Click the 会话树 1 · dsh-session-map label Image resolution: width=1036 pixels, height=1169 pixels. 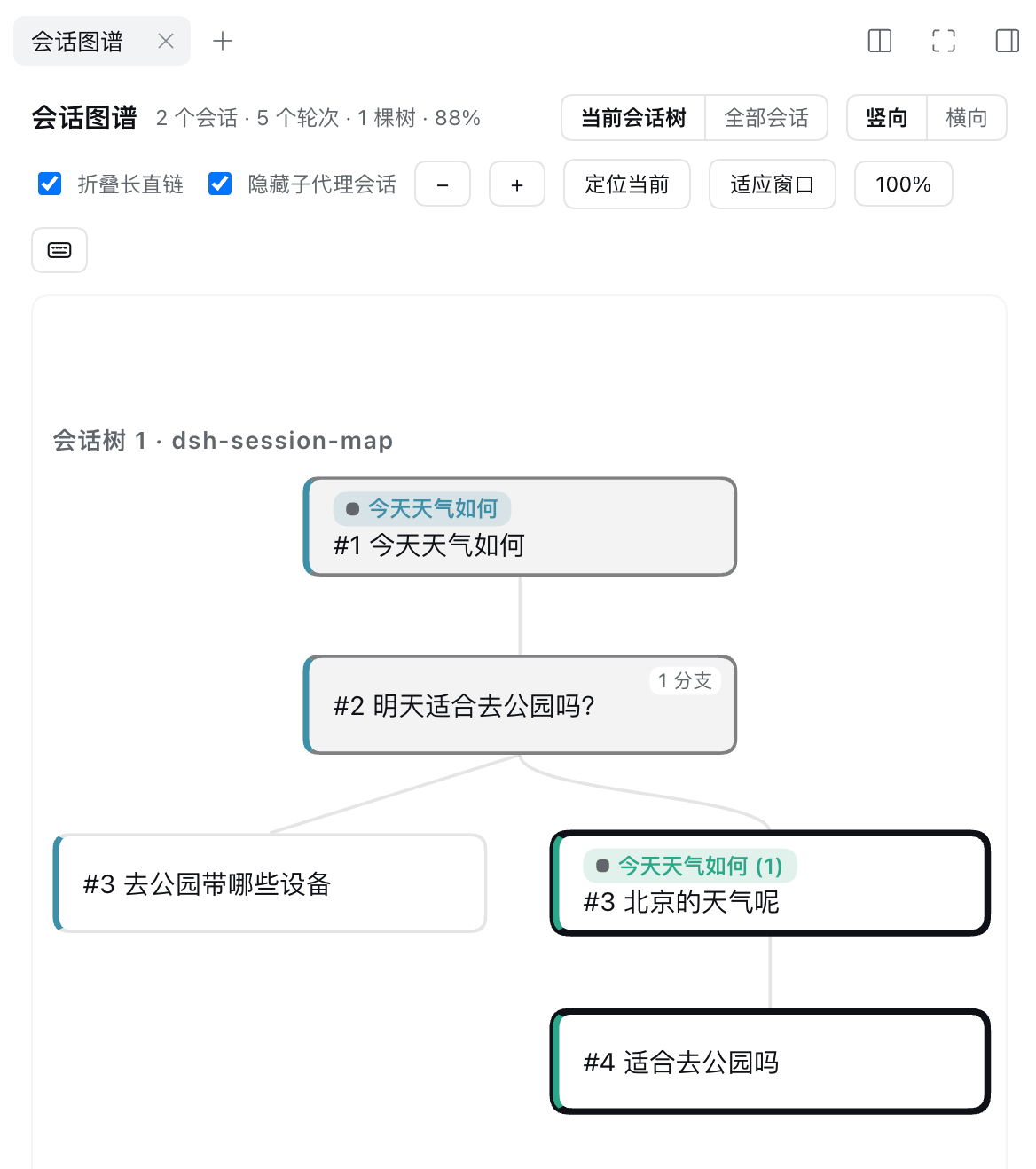tap(223, 440)
